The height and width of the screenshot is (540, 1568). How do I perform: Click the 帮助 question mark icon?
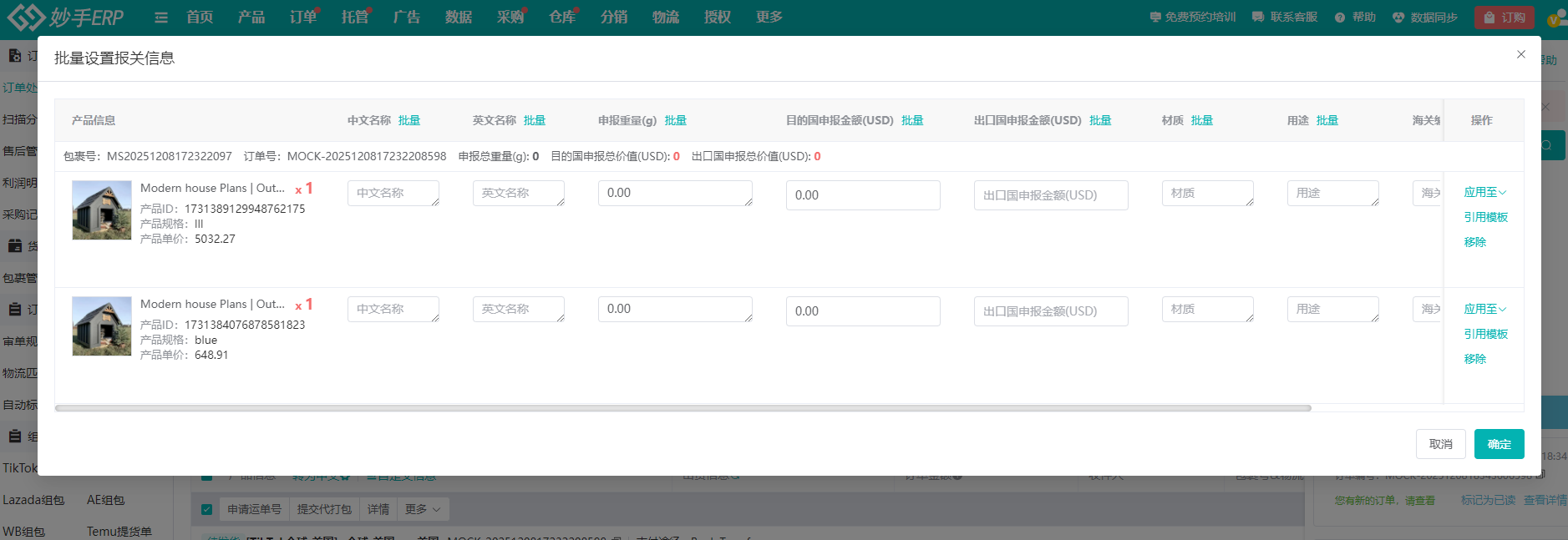click(x=1340, y=18)
